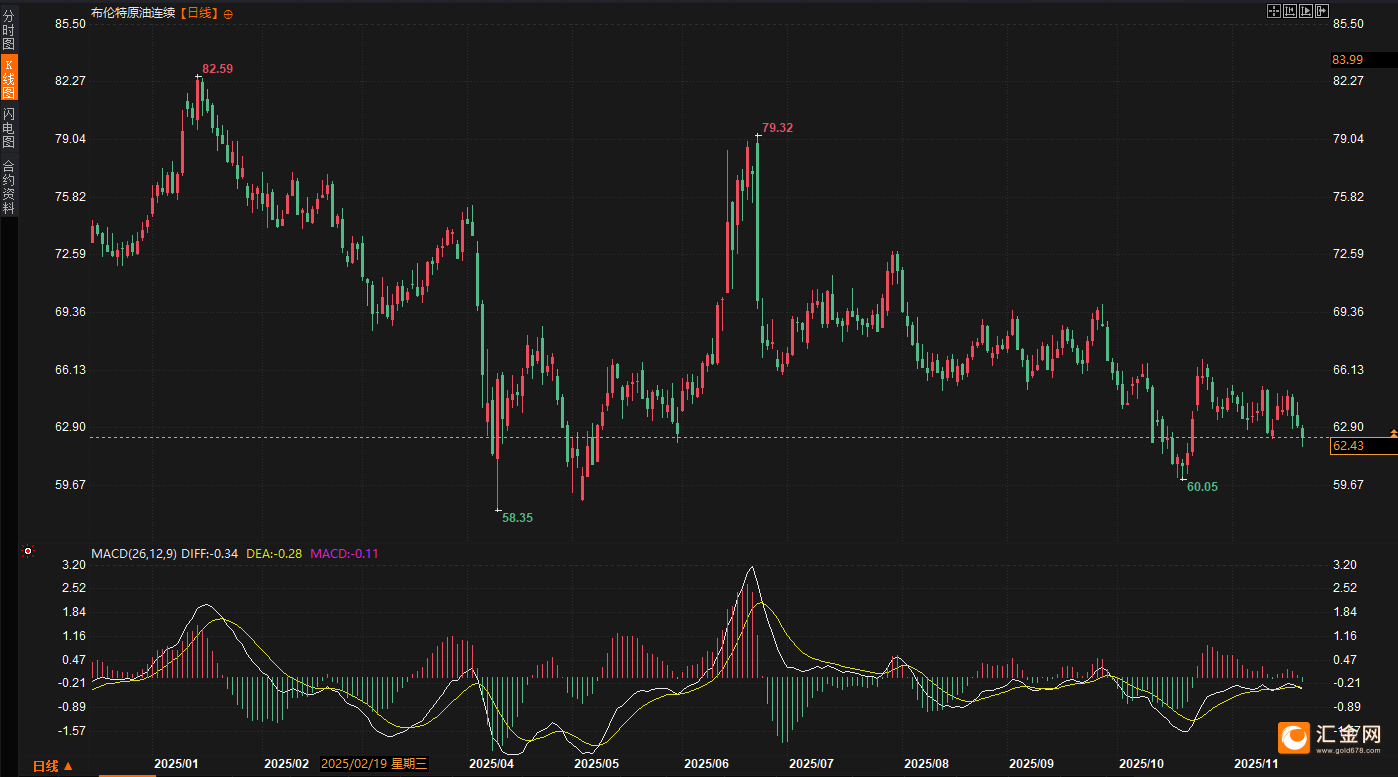Click the exit arrow icon at top right
Screen dimensions: 1398x777
tap(1322, 11)
